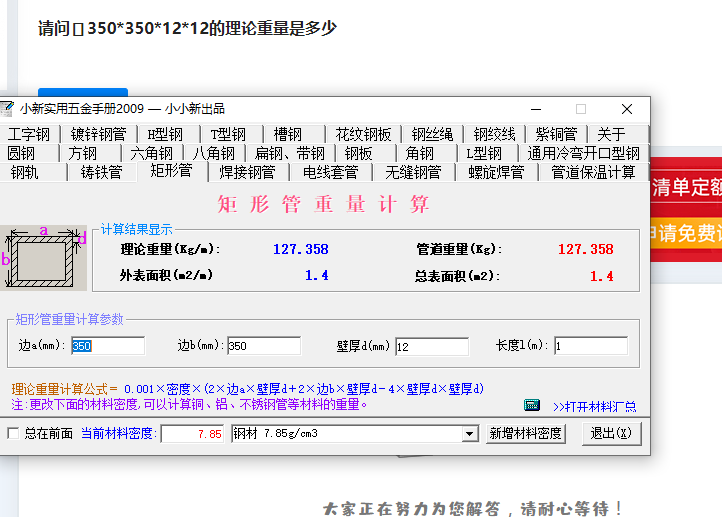
Task: Select the 花纹钢板 tab
Action: point(363,134)
